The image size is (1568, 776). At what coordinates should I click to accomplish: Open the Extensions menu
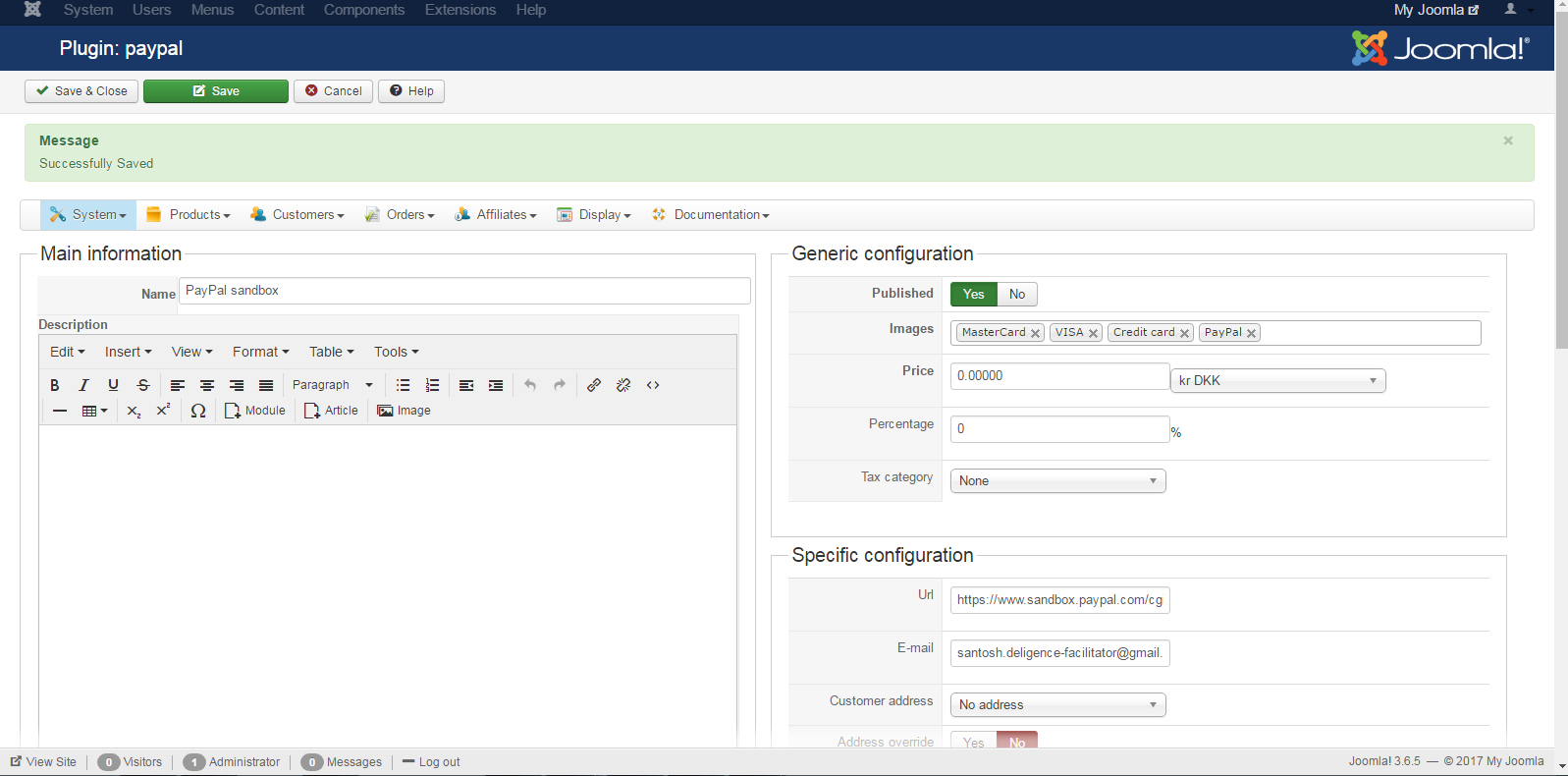[x=460, y=10]
